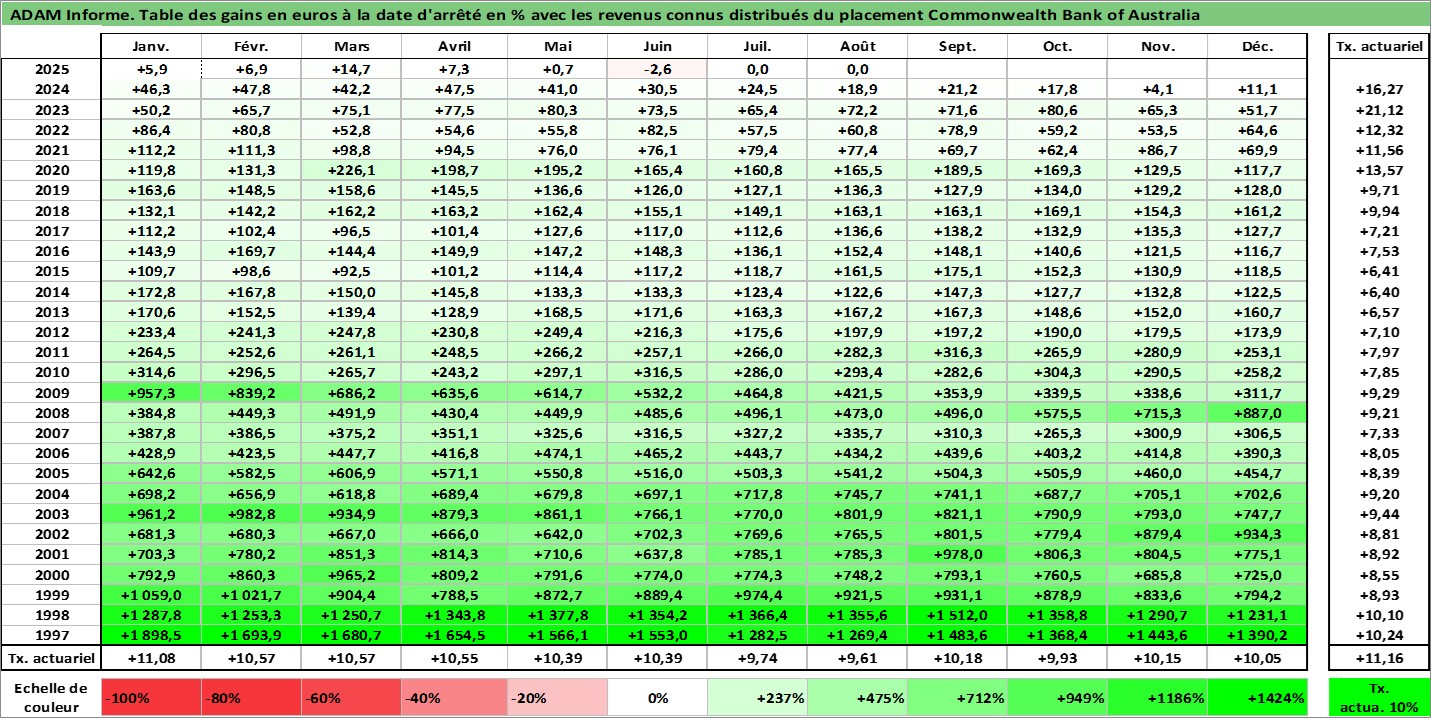Click the +745,7 cell in August 2004

coord(856,494)
